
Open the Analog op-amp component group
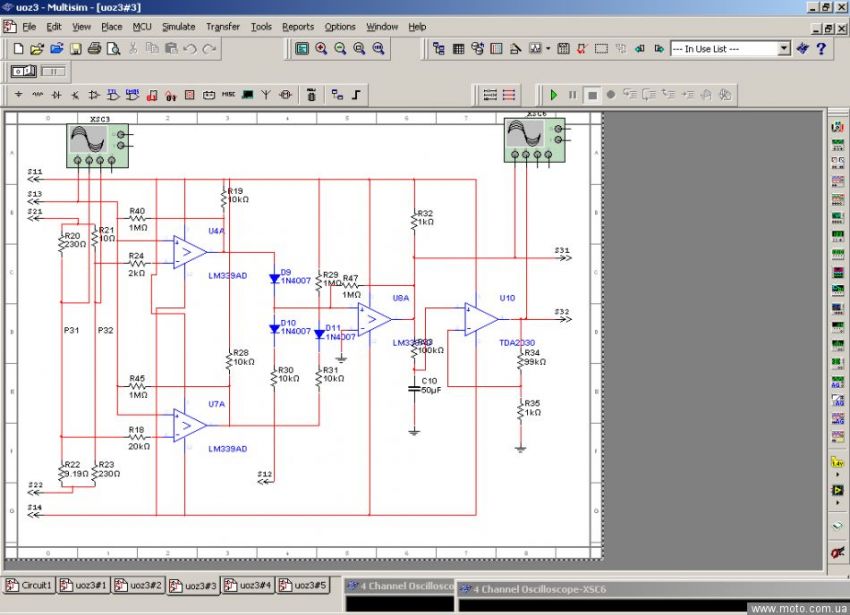[x=94, y=95]
